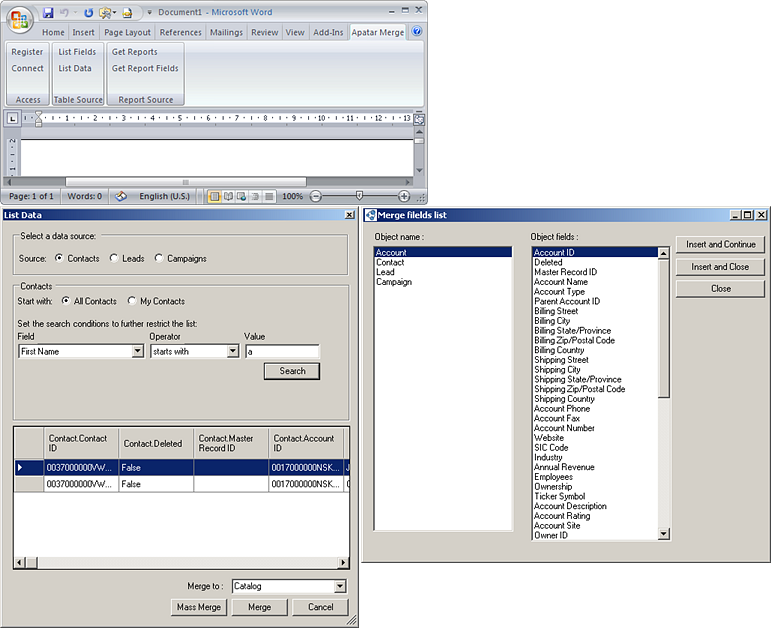Open the Insert ribbon tab
This screenshot has height=630, width=773.
83,32
